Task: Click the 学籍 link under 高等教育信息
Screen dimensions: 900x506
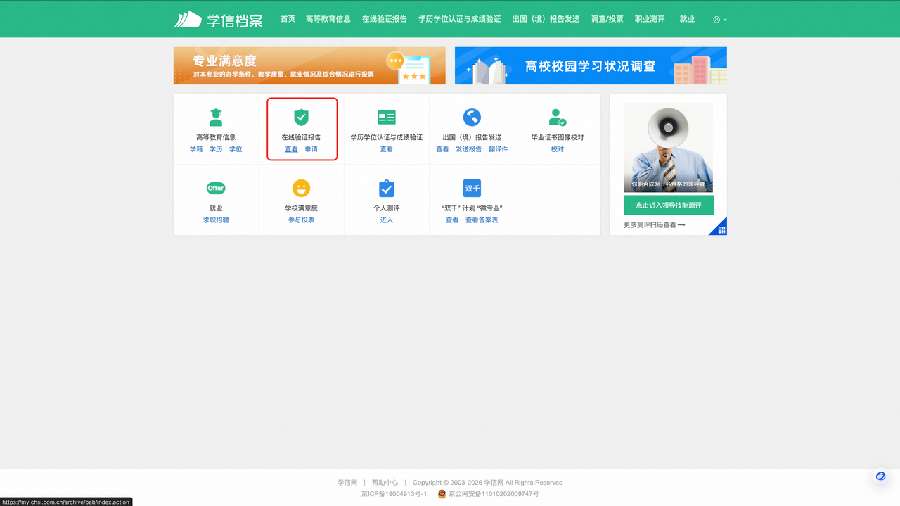Action: [x=196, y=149]
